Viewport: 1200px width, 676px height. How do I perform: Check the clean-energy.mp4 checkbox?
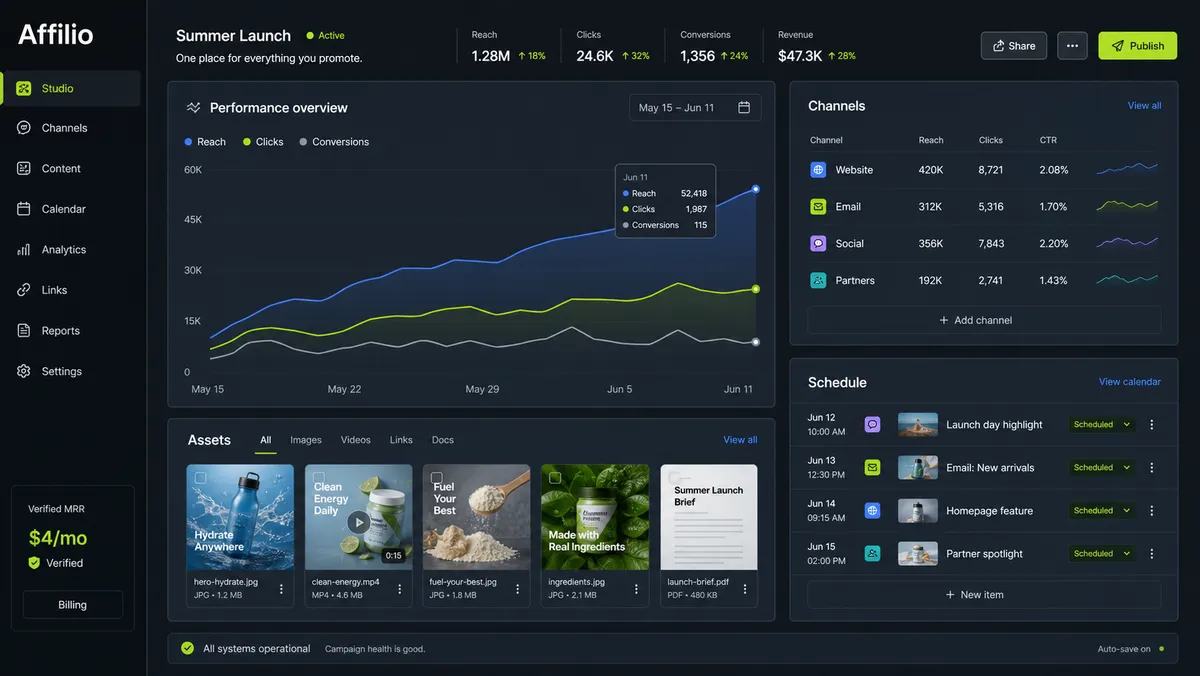click(319, 478)
